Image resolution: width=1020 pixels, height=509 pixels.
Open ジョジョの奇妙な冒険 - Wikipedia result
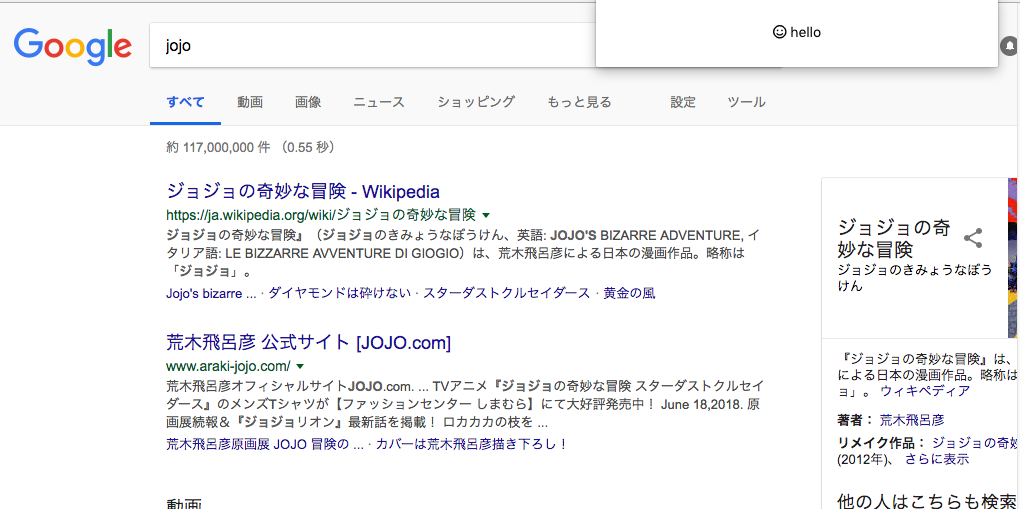tap(302, 191)
